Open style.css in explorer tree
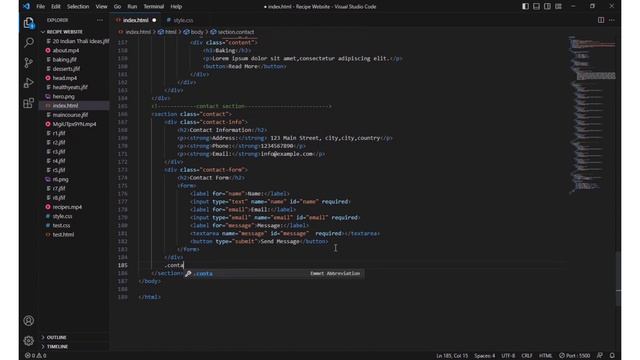This screenshot has height=360, width=640. pos(62,216)
